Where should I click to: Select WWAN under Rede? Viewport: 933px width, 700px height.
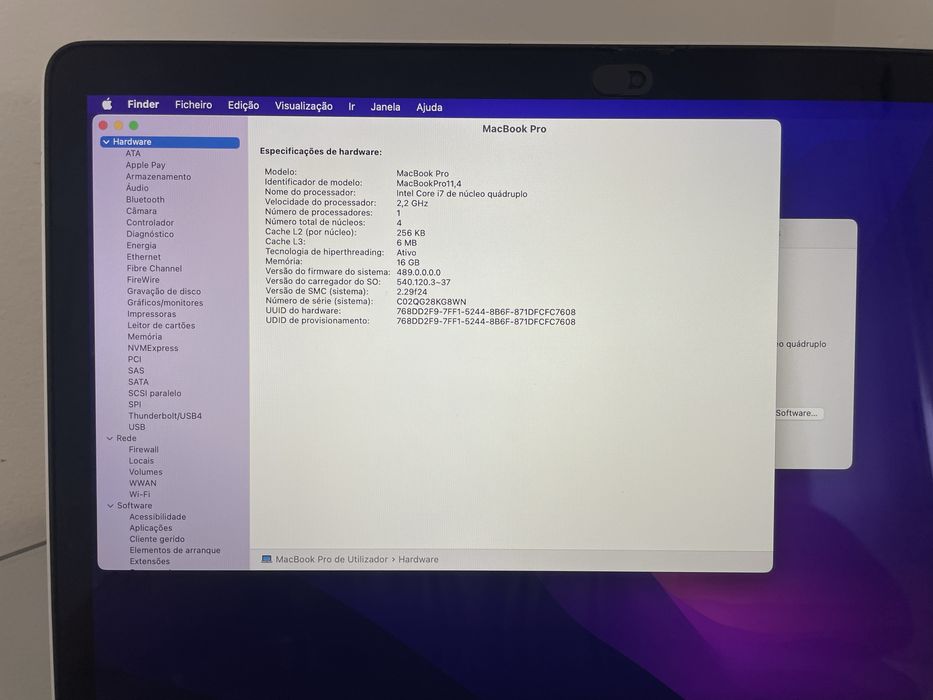click(143, 483)
